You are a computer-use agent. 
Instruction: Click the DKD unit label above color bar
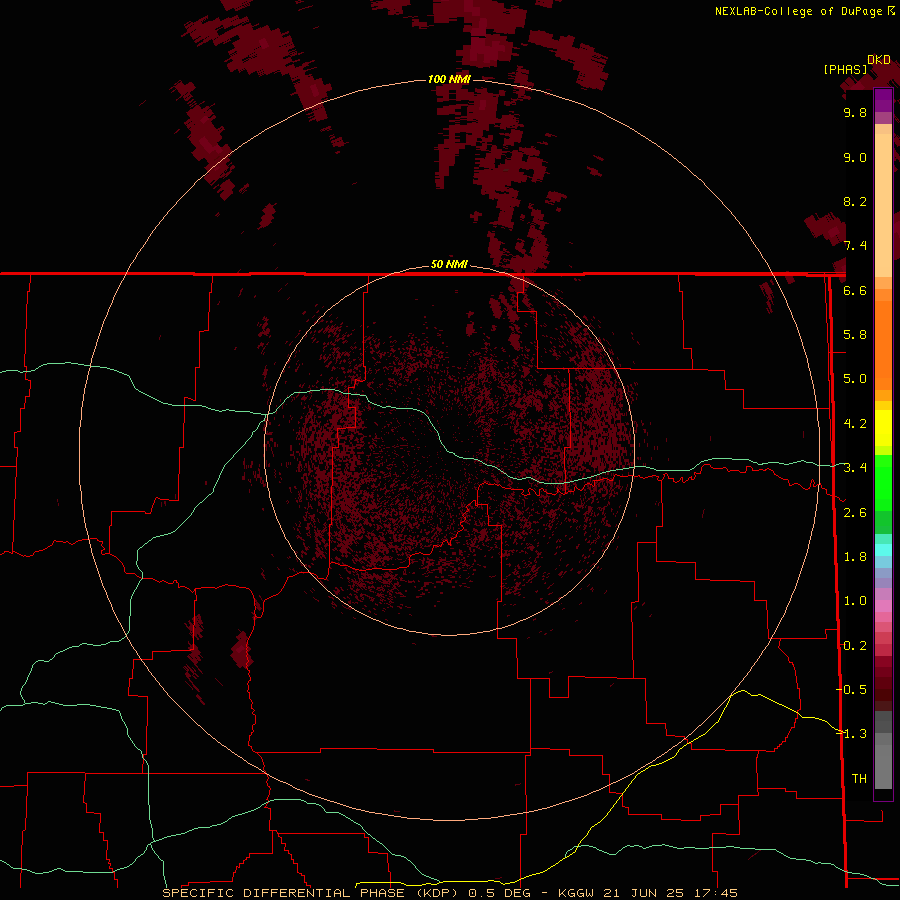coord(879,60)
